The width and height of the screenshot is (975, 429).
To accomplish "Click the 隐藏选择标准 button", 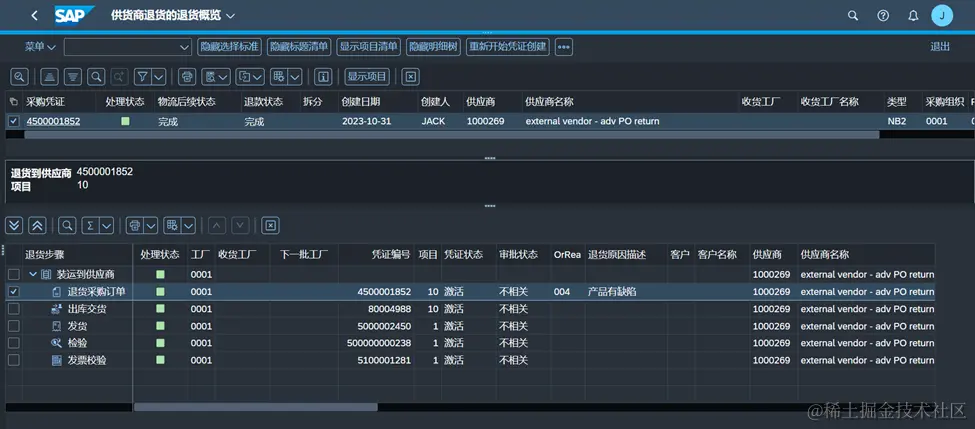I will pos(229,47).
